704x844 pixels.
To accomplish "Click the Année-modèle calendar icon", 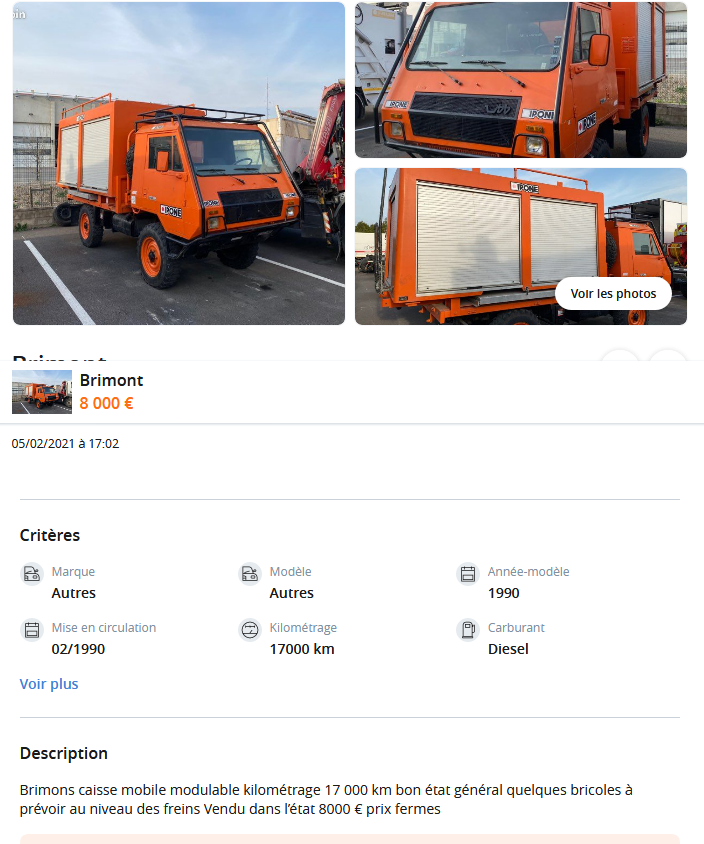I will point(468,574).
